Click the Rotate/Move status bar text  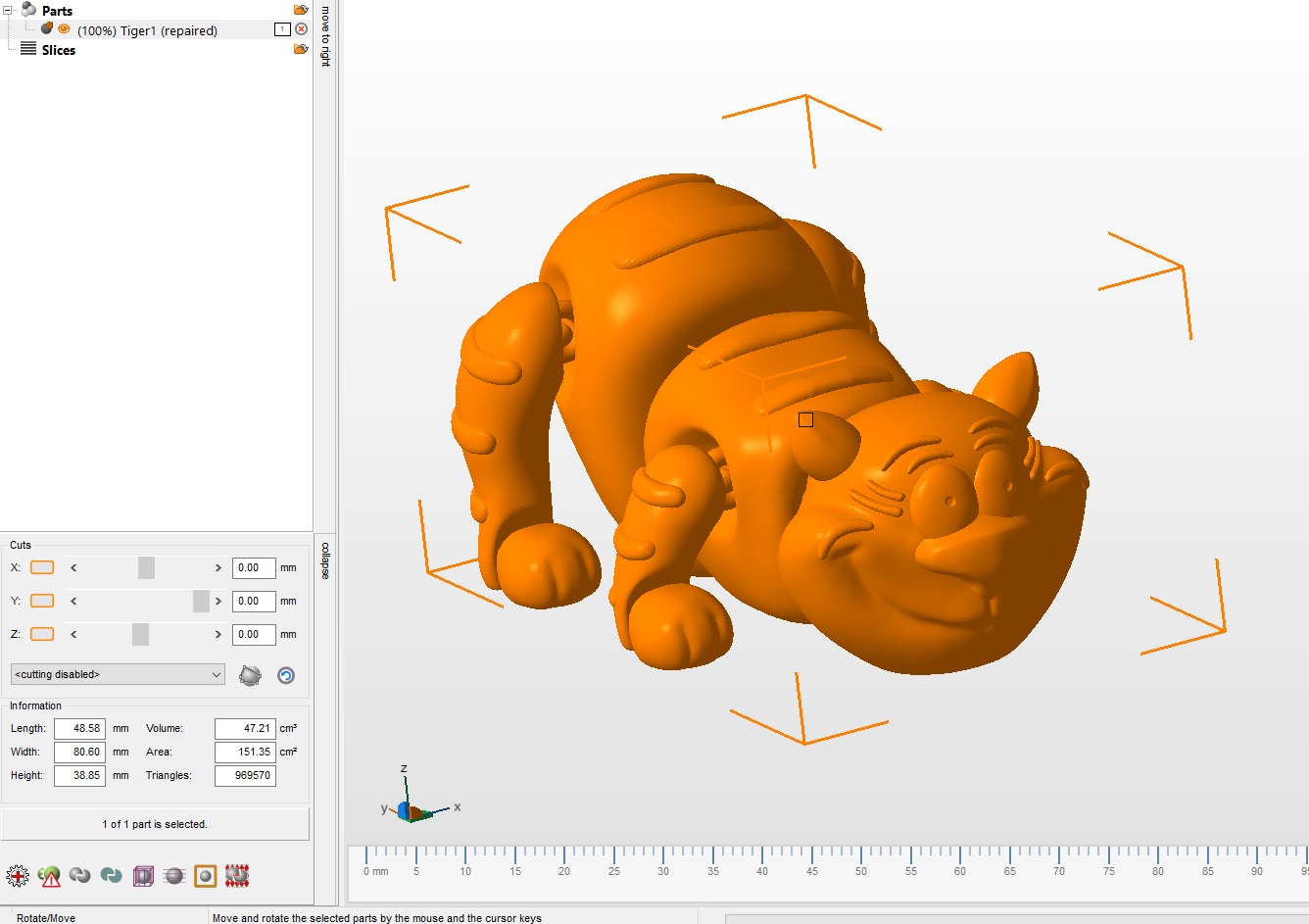click(x=46, y=918)
